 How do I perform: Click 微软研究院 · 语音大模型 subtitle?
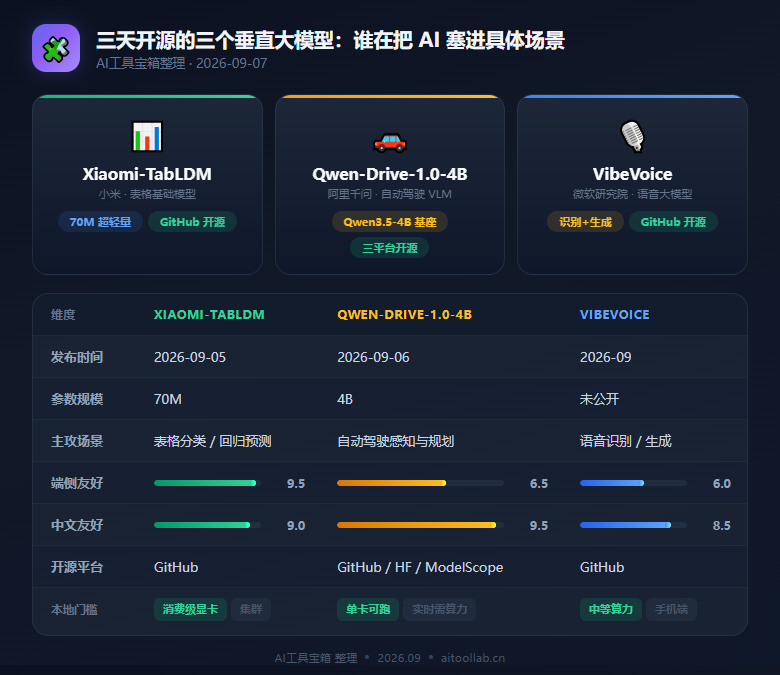click(632, 194)
